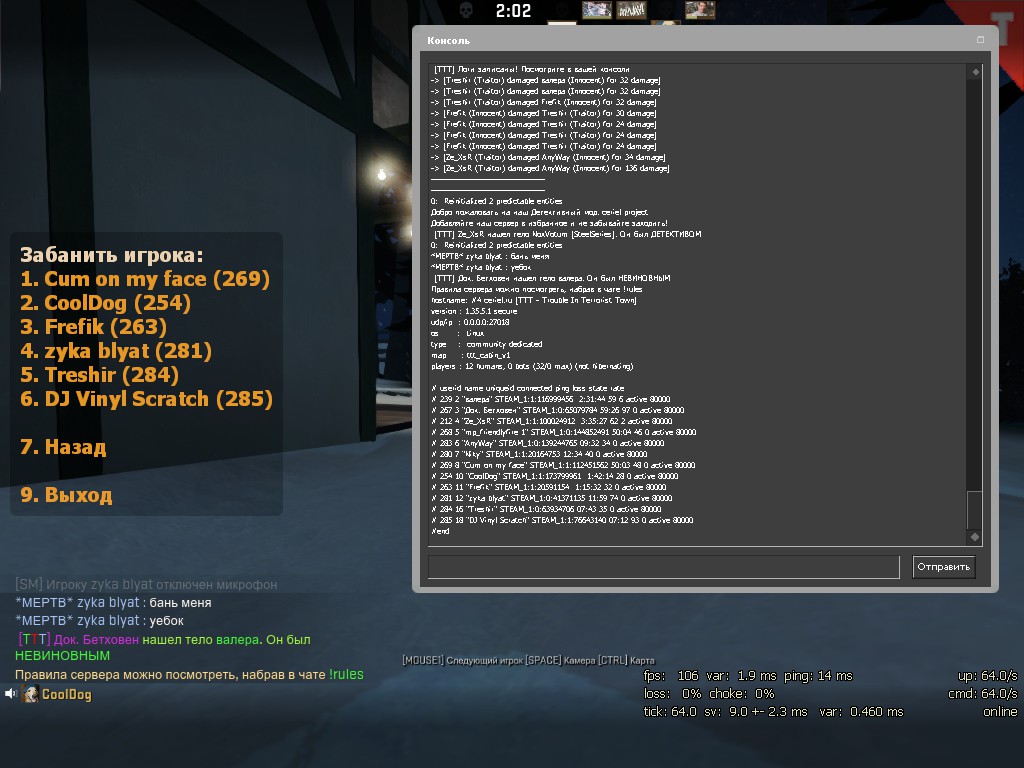Click the console scrollbar up arrow
This screenshot has height=768, width=1024.
click(975, 72)
